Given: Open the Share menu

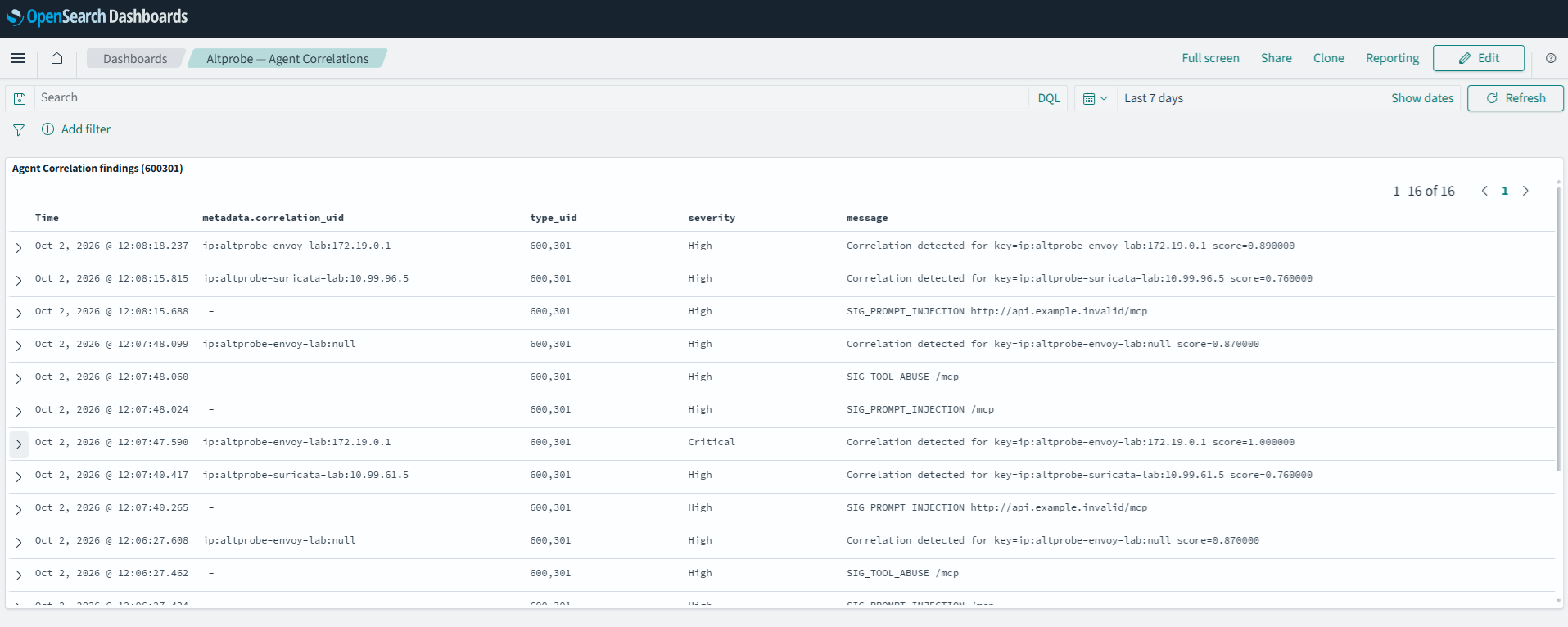Looking at the screenshot, I should [x=1276, y=58].
